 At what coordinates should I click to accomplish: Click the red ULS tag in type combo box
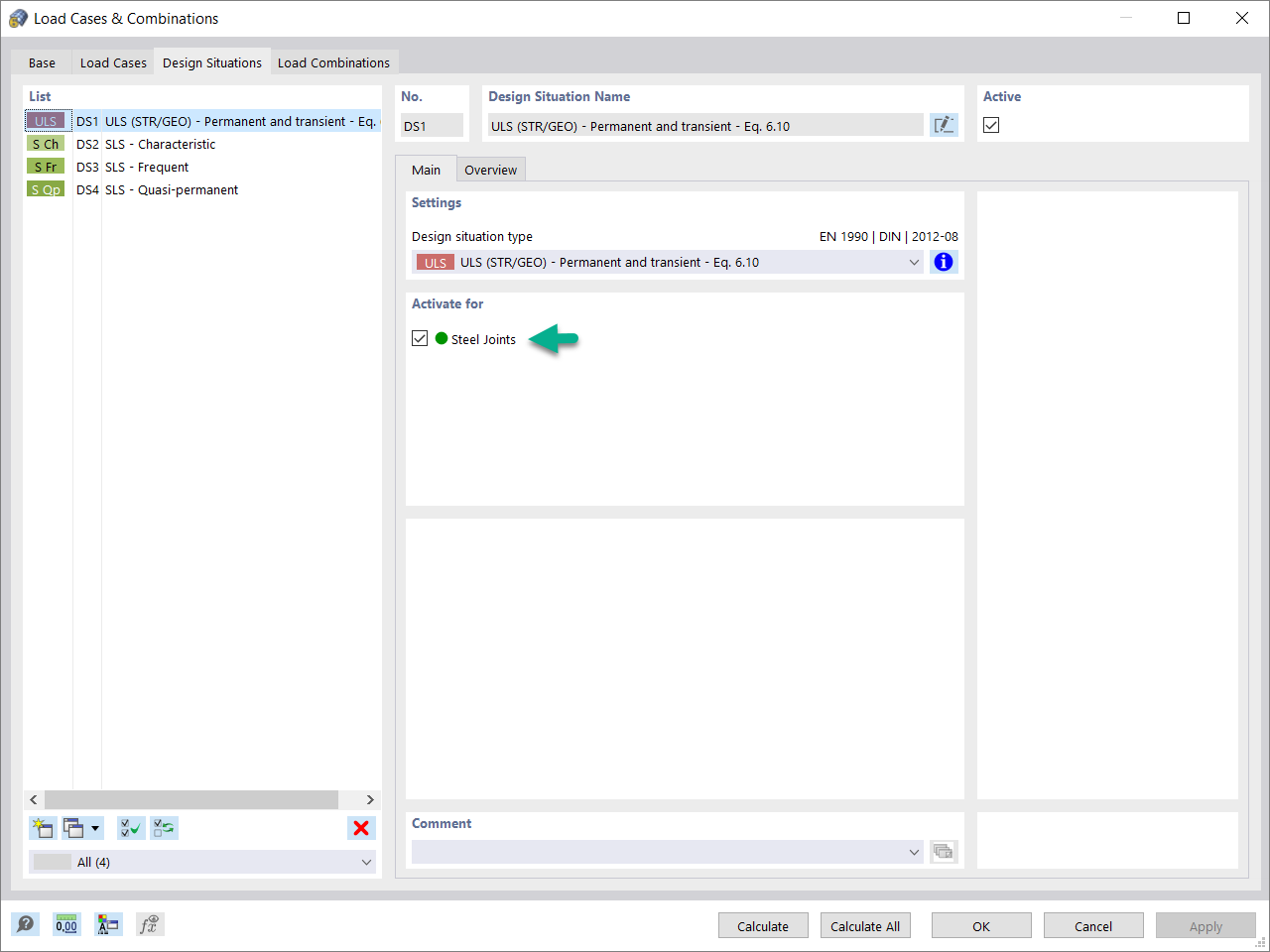pos(436,262)
